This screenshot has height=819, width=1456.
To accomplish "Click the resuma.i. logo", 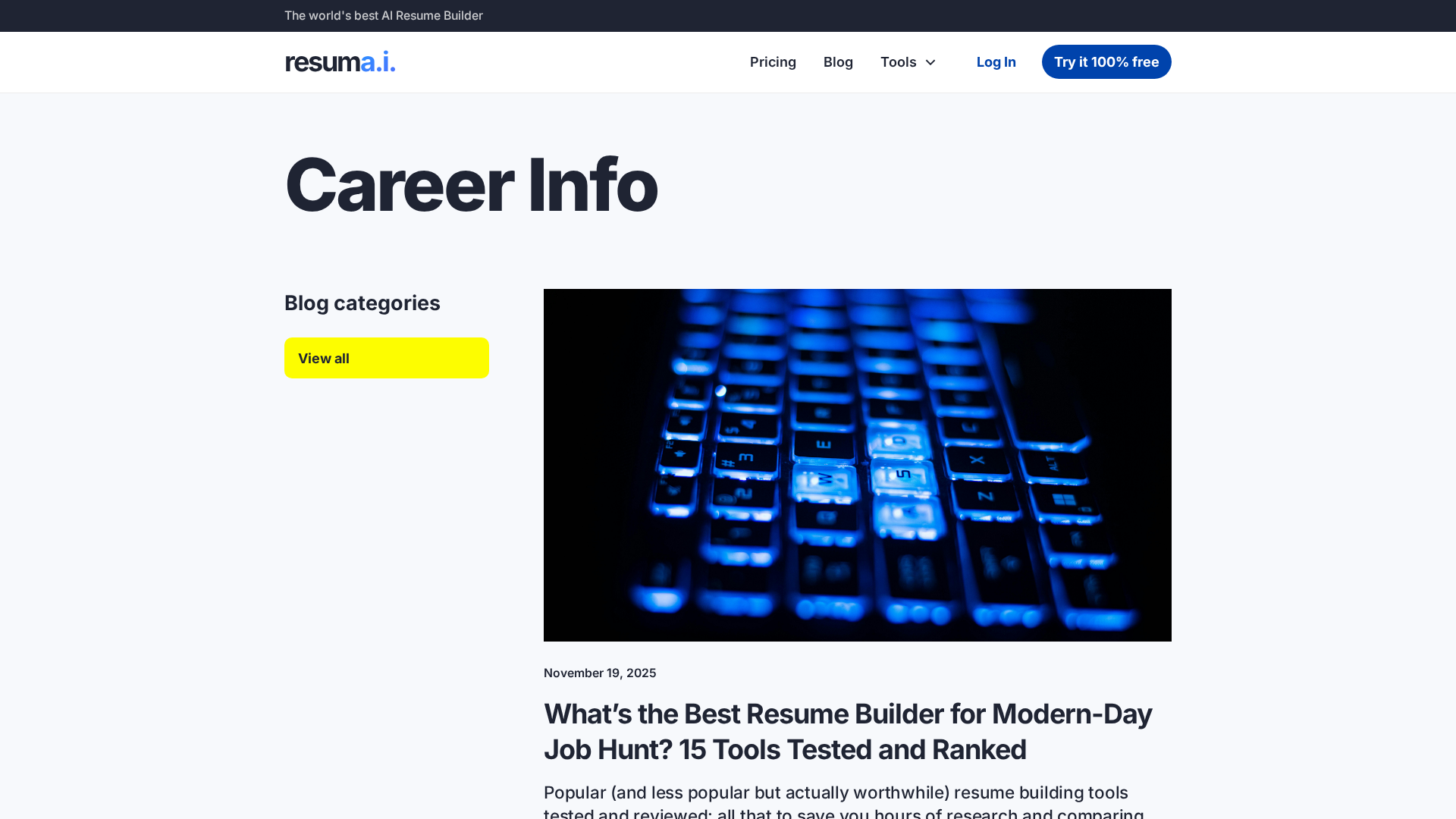I will tap(340, 62).
